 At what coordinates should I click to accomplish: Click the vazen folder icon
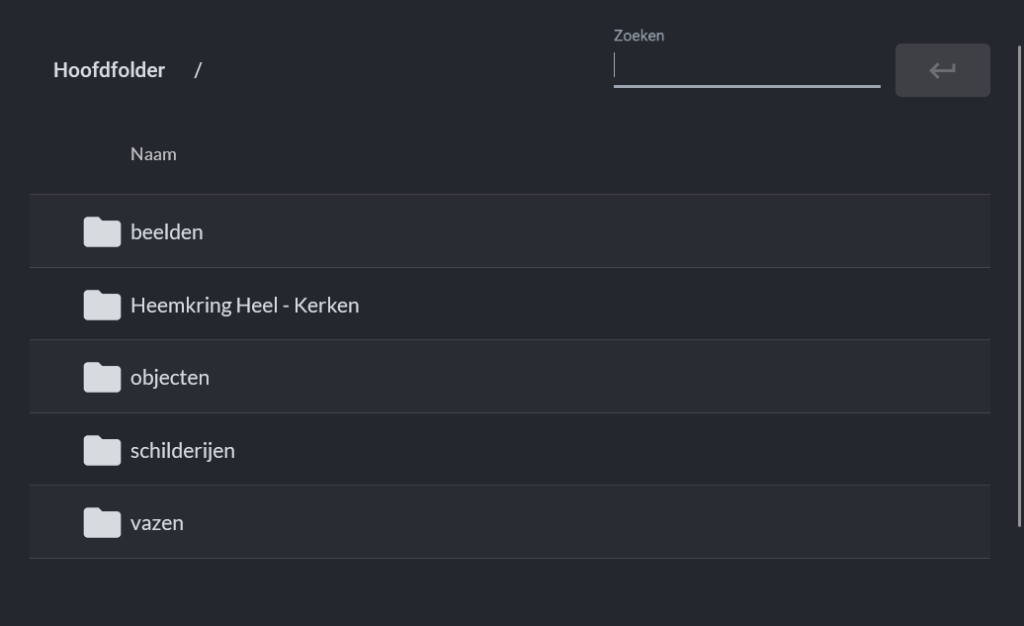pyautogui.click(x=102, y=523)
